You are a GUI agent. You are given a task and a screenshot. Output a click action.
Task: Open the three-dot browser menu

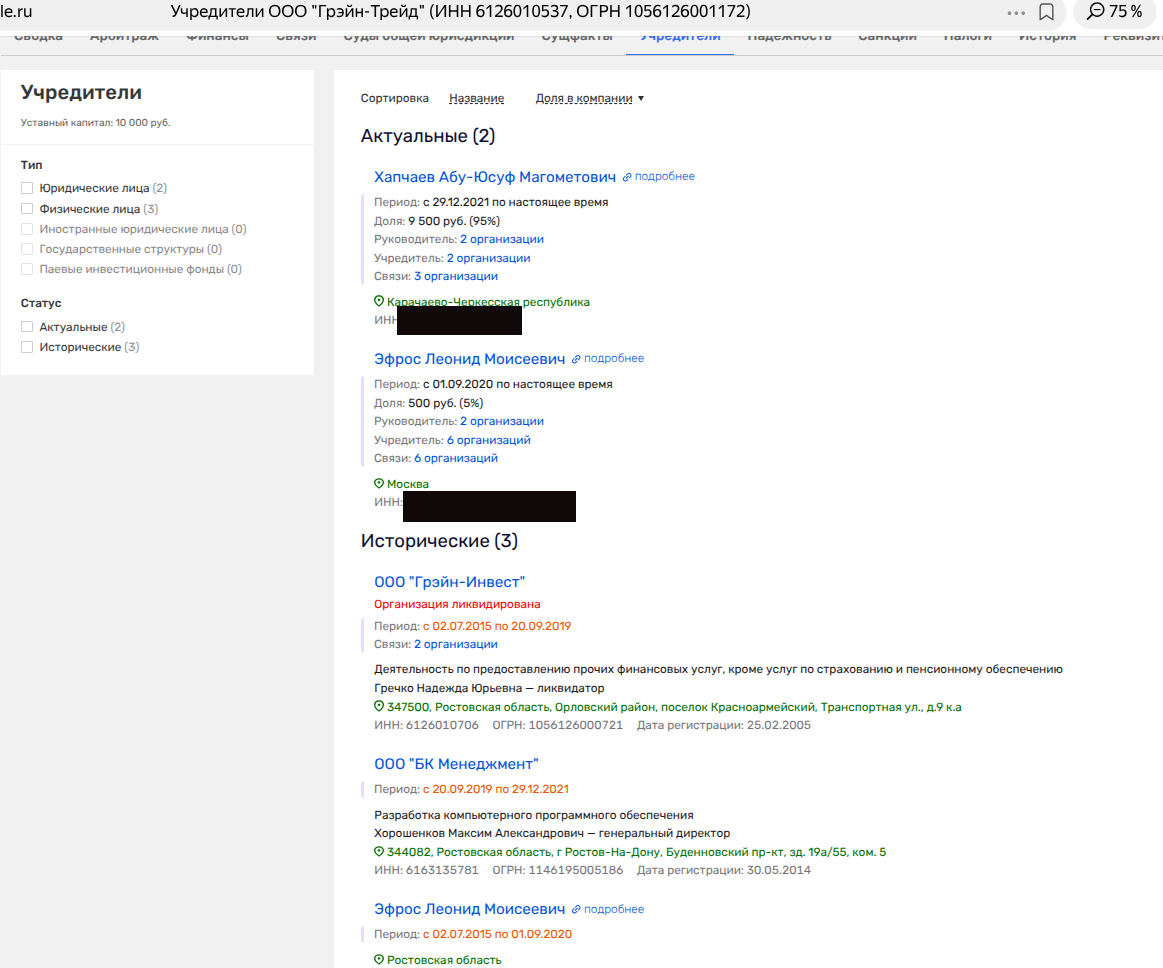pos(1016,12)
